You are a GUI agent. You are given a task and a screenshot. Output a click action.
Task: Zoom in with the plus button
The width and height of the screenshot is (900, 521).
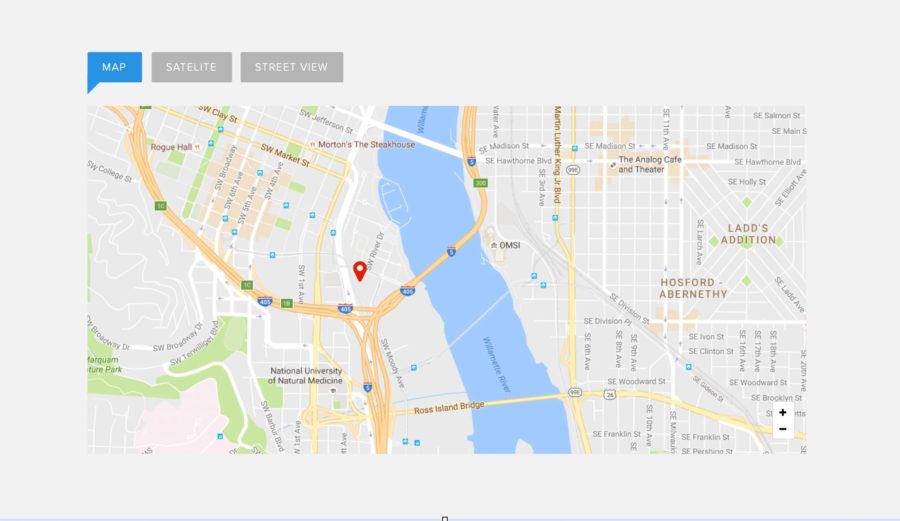(x=782, y=412)
